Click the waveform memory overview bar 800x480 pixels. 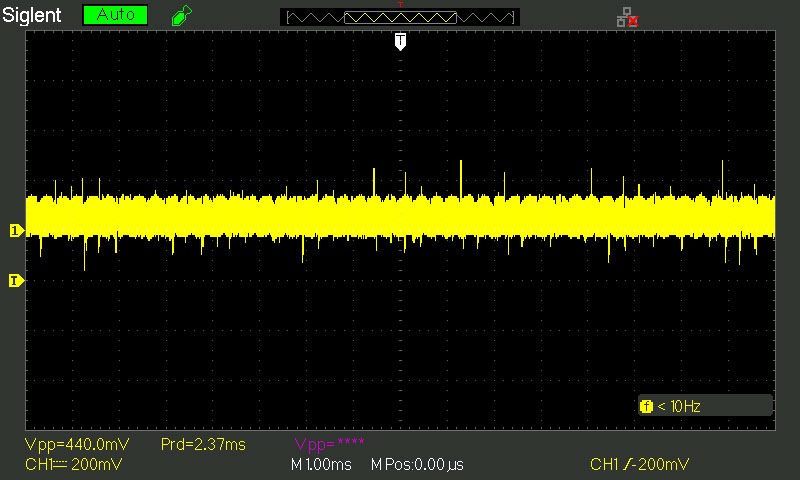[x=400, y=17]
